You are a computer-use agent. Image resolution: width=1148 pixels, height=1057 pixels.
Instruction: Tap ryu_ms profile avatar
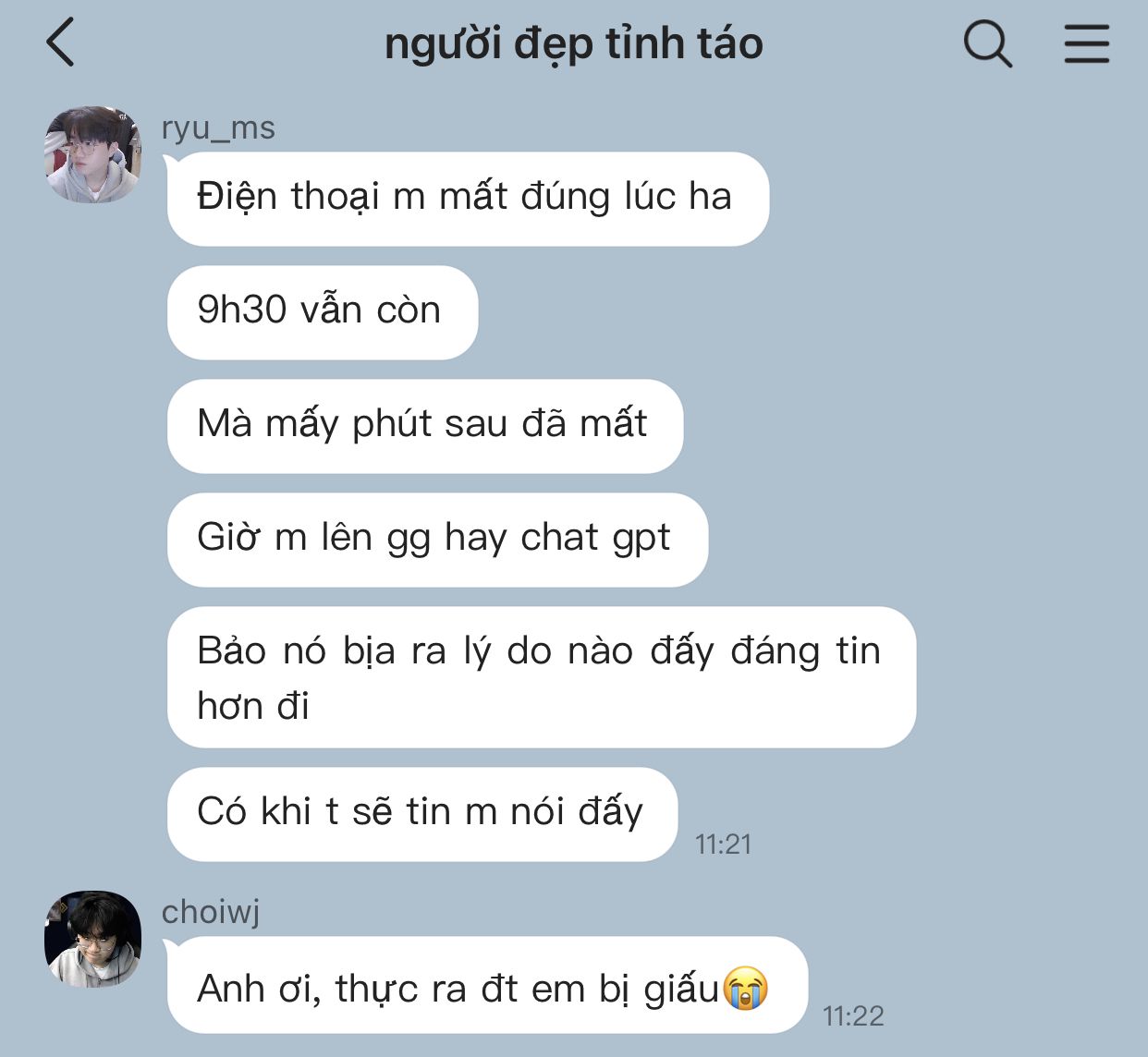click(x=92, y=154)
